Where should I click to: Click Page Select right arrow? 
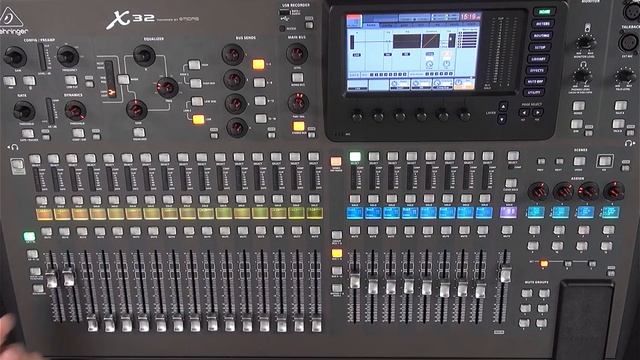[538, 113]
